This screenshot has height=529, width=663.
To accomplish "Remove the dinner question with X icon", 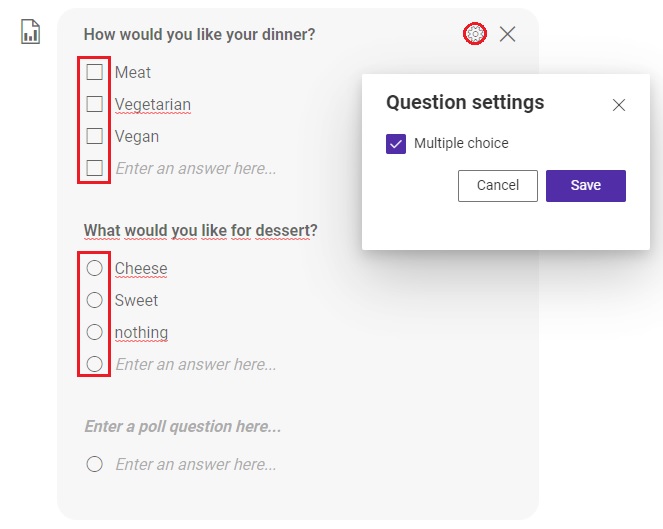I will [x=507, y=34].
